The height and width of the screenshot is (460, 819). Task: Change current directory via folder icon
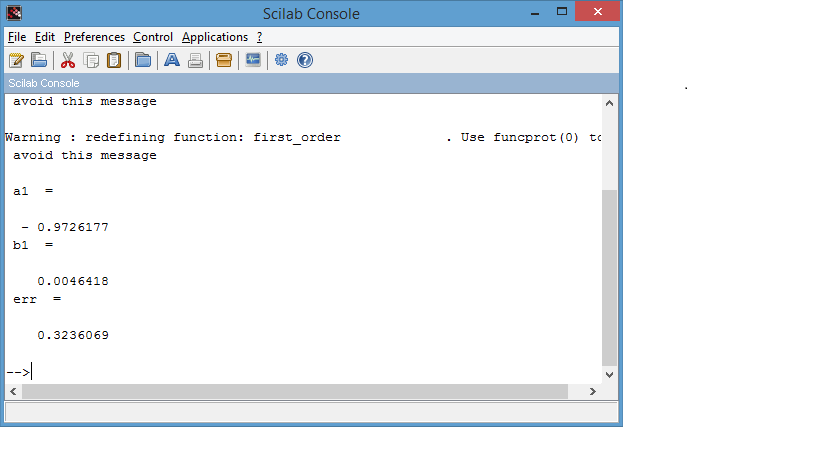point(143,60)
